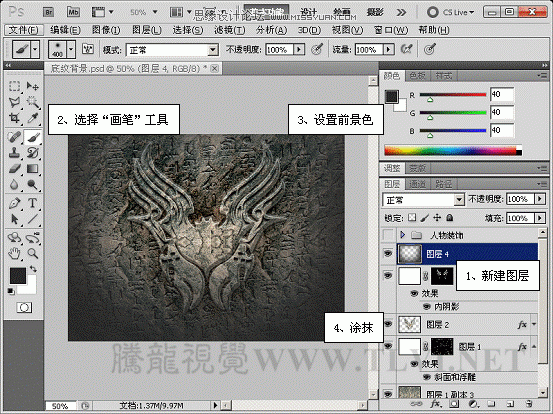
Task: Select the Line tool
Action: tap(33, 219)
